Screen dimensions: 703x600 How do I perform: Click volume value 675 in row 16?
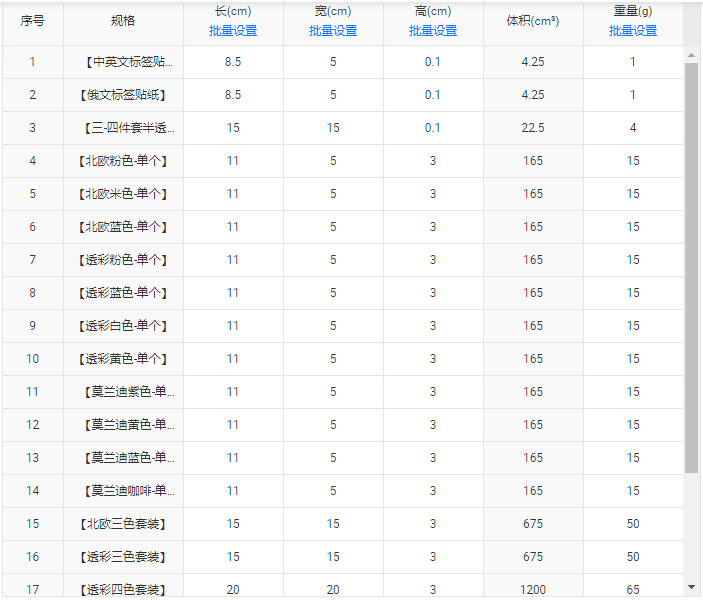tap(533, 557)
